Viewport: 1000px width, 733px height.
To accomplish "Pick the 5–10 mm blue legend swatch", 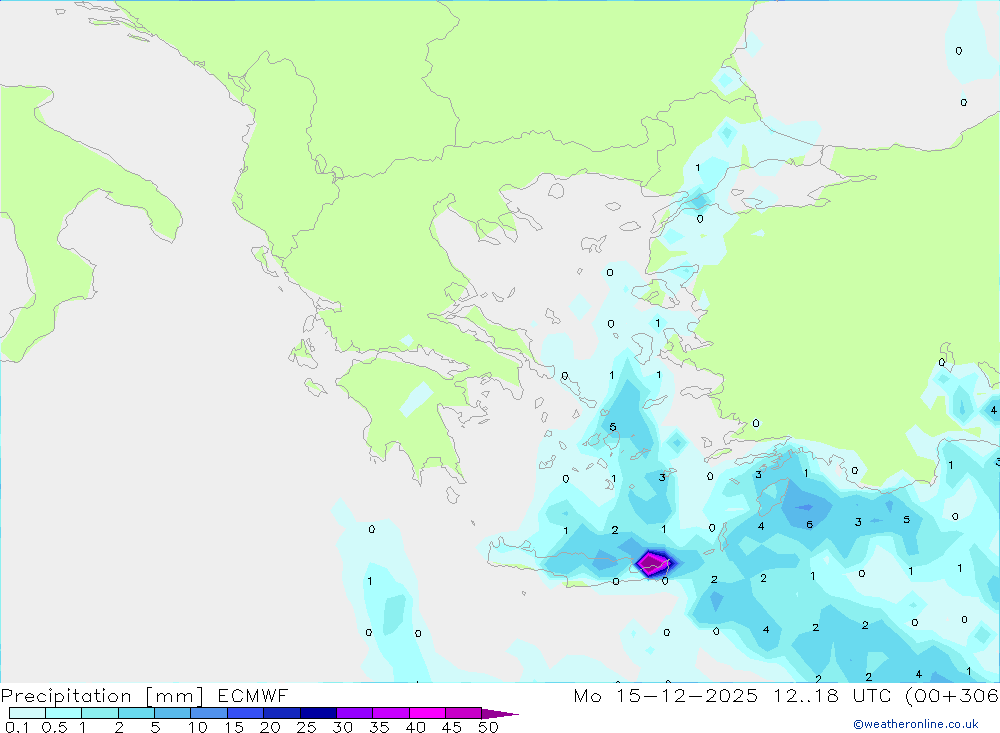I will coord(173,713).
